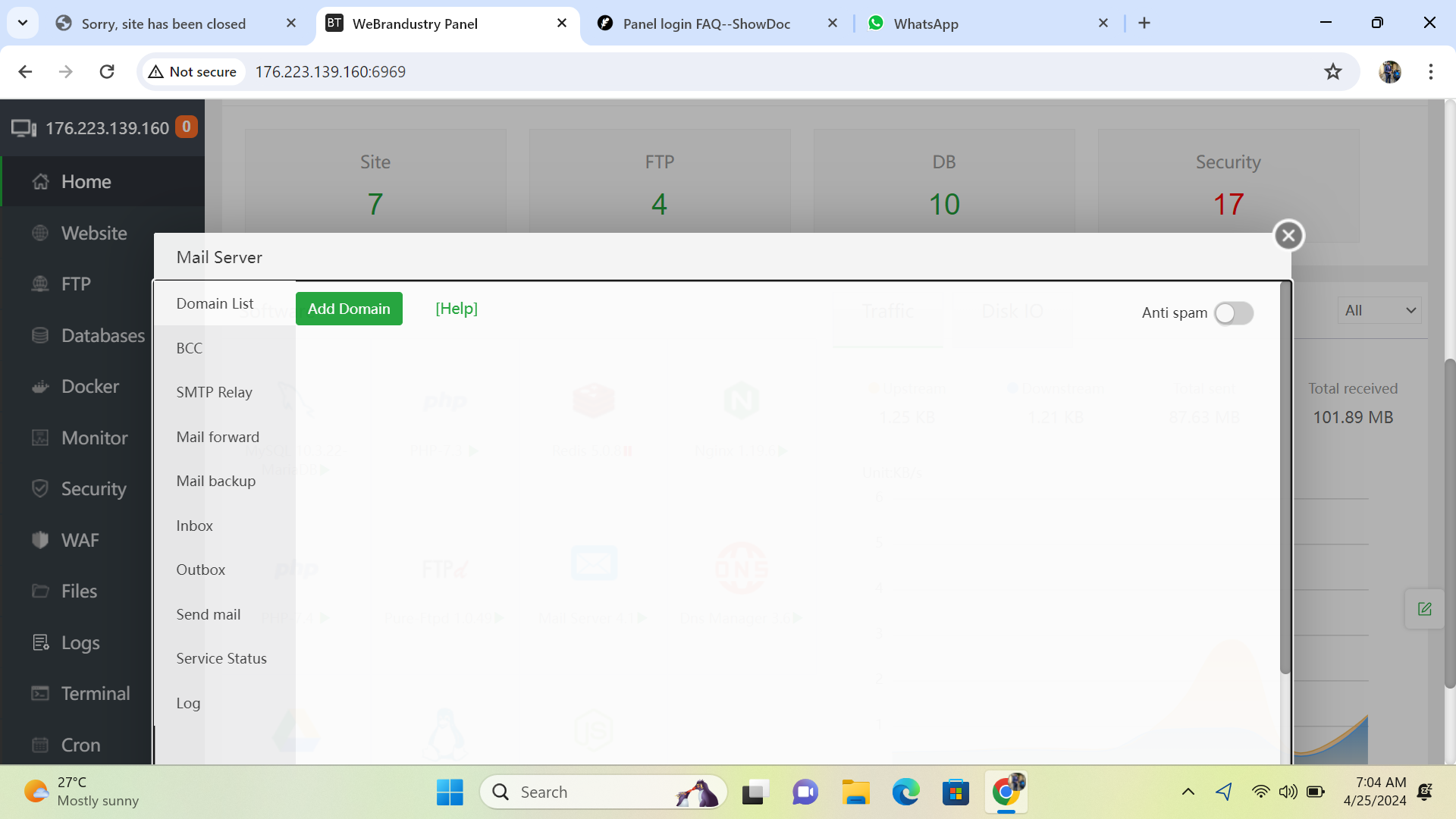The width and height of the screenshot is (1456, 819).
Task: Show hidden taskbar icons
Action: click(x=1188, y=791)
